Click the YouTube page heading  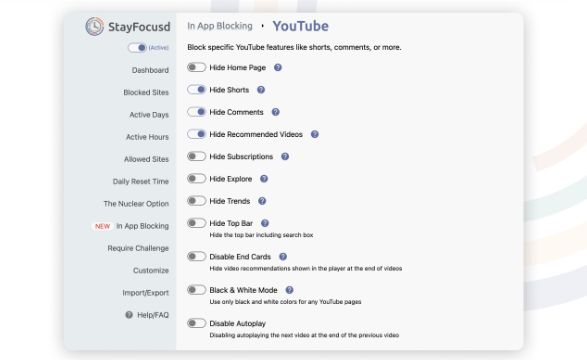tap(301, 26)
